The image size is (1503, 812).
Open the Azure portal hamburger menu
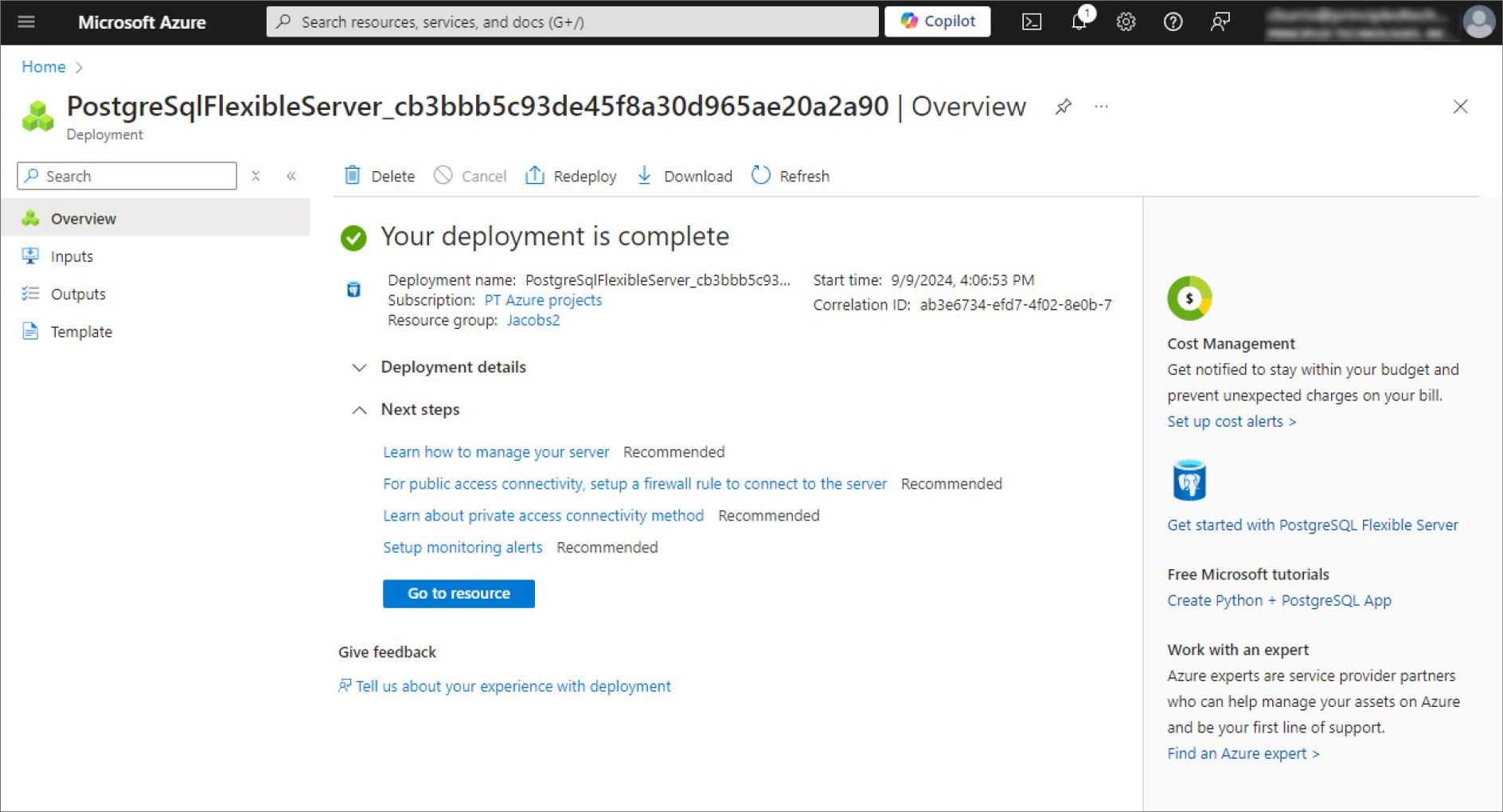pos(26,21)
